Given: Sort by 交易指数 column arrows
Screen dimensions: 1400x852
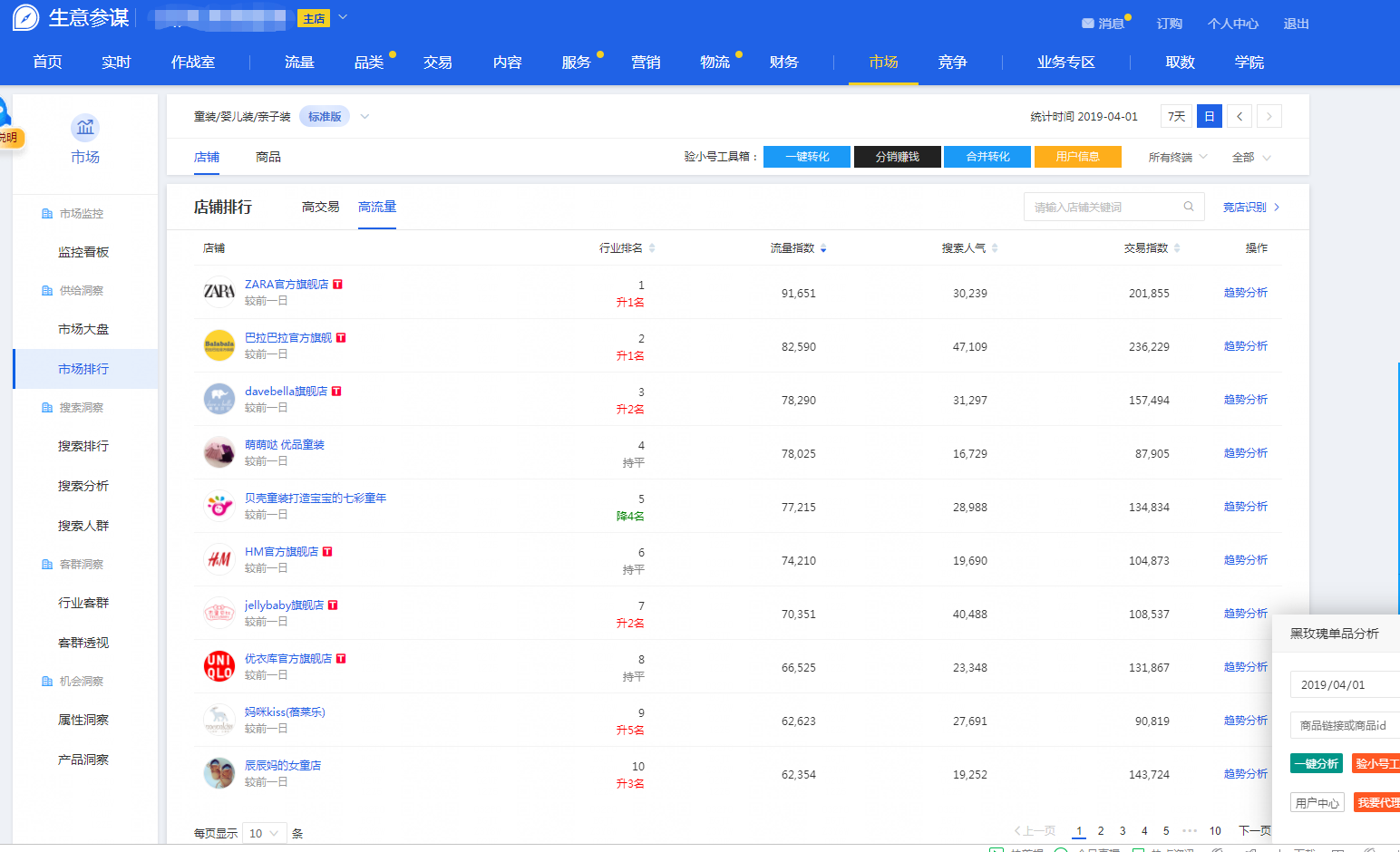Looking at the screenshot, I should click(x=1177, y=248).
